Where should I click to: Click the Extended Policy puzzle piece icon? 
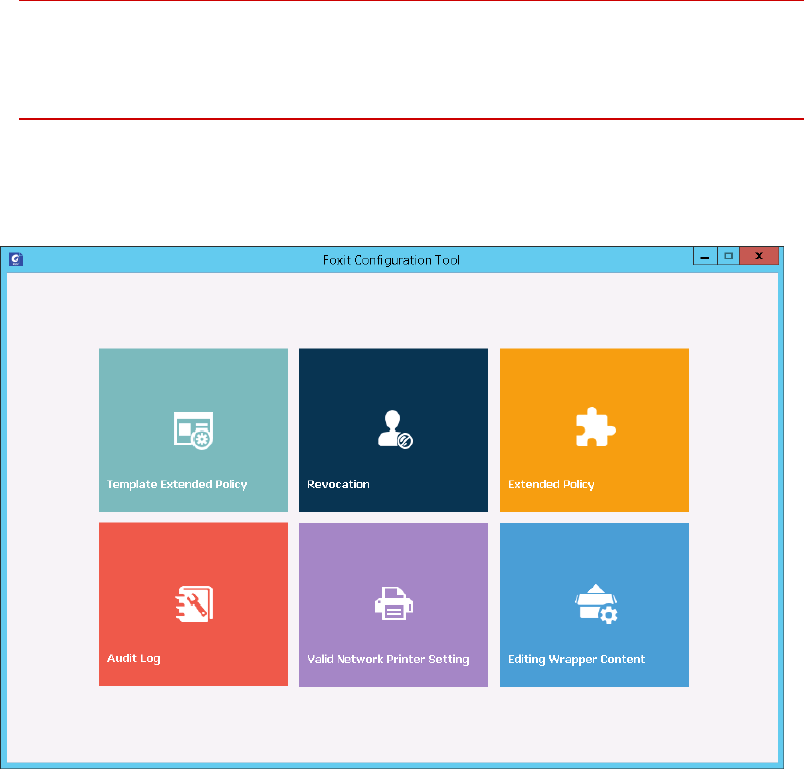(595, 427)
